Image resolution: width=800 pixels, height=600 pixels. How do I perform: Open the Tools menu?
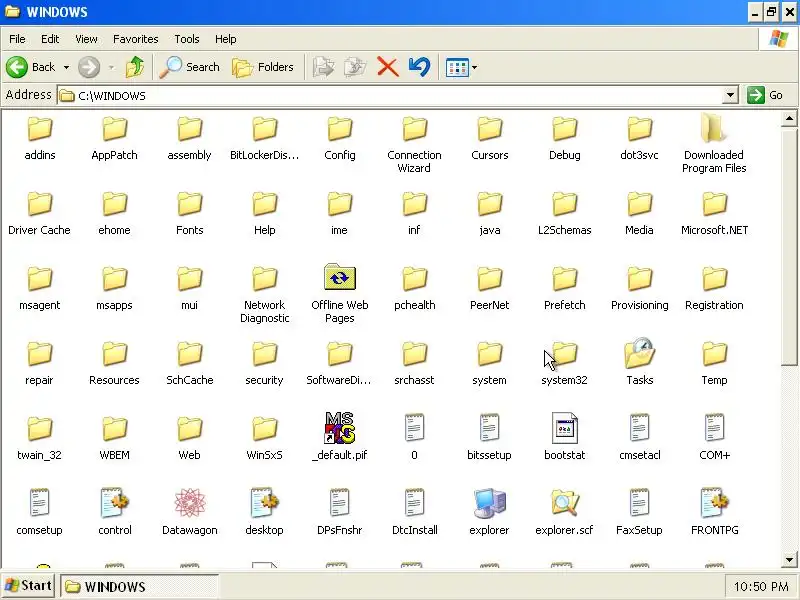pos(187,39)
